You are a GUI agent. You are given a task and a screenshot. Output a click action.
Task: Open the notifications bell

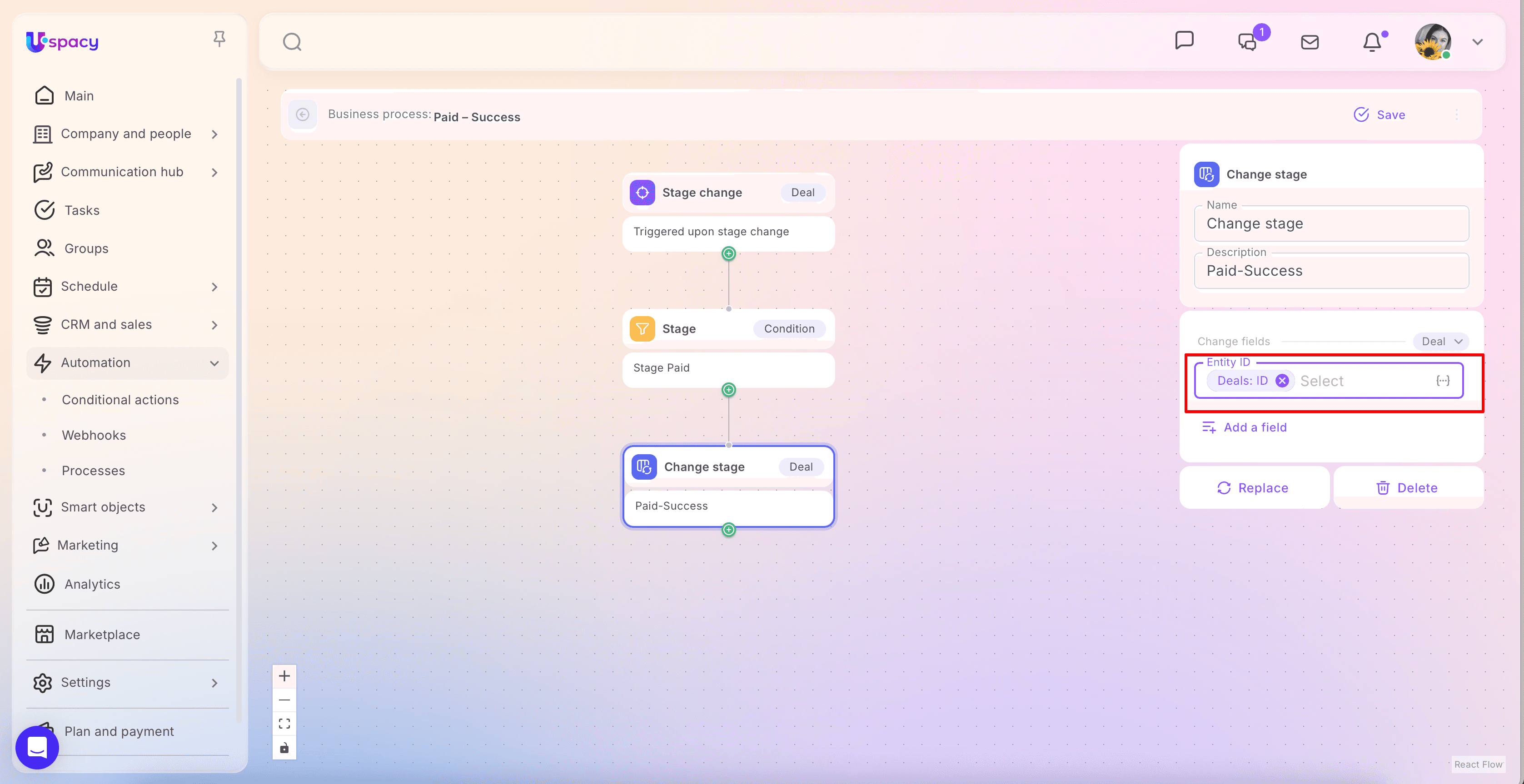click(1372, 42)
